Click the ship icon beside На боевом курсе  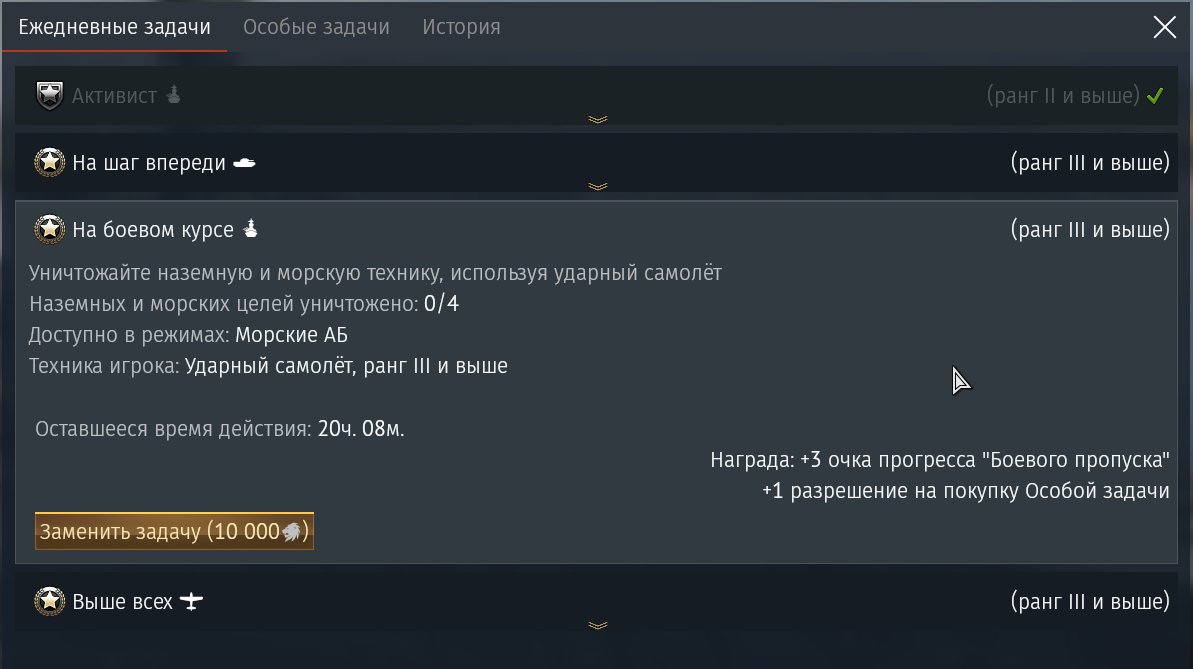pos(250,228)
